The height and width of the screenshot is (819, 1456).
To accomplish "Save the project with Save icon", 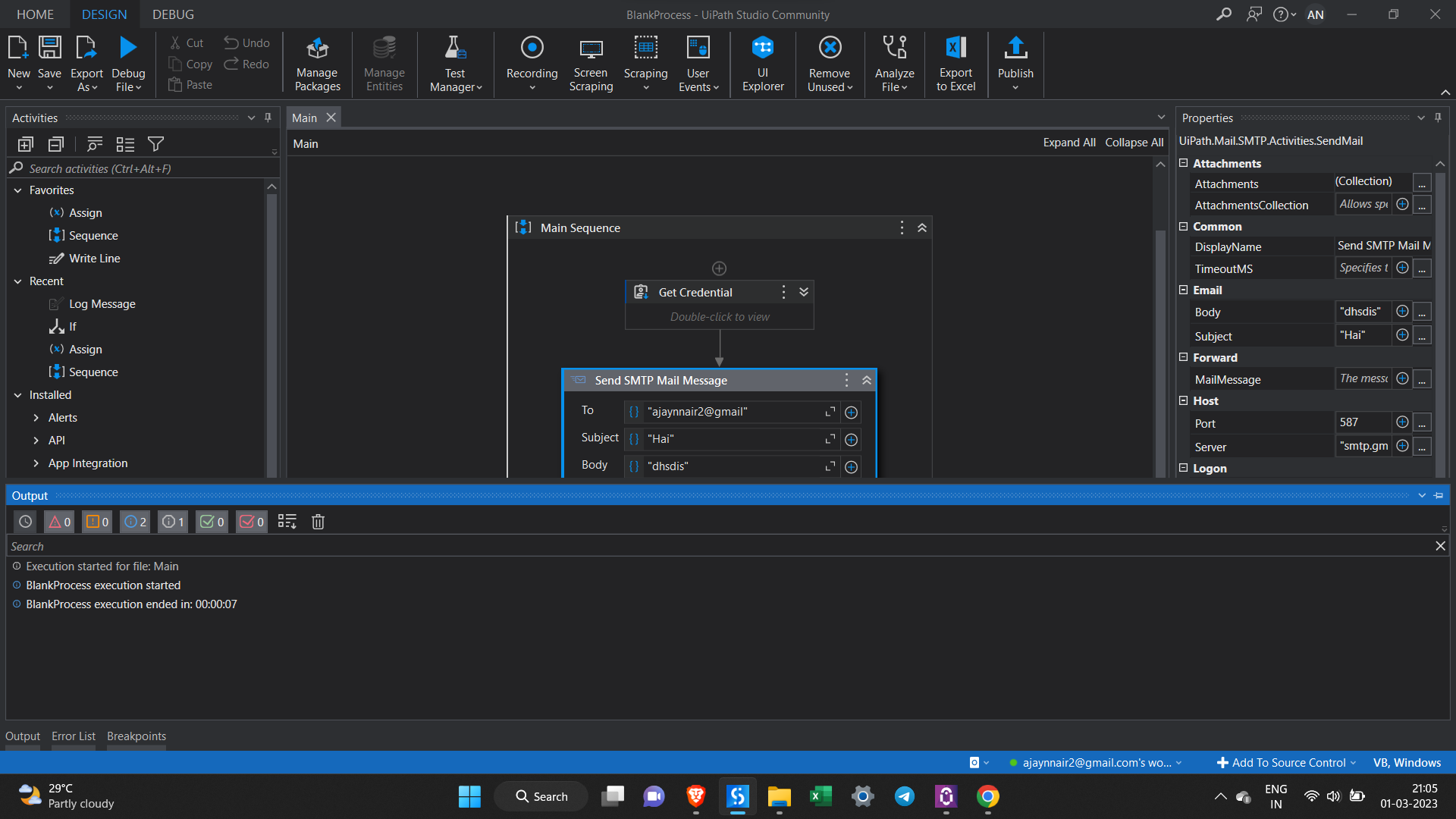I will coord(50,48).
